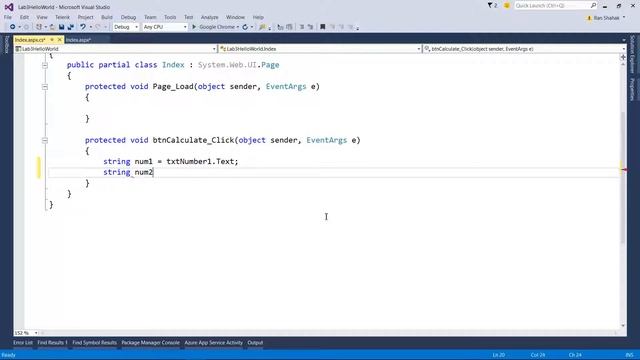Image resolution: width=640 pixels, height=360 pixels.
Task: Open the Debug menu
Action: pos(128,17)
